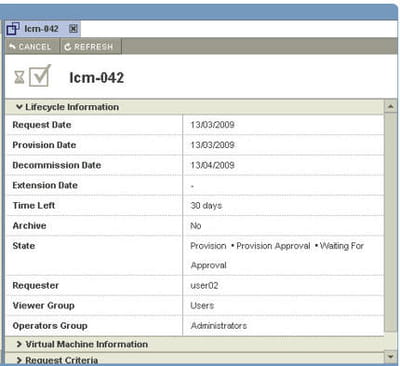The width and height of the screenshot is (400, 366).
Task: Select the user02 requester value
Action: pos(204,286)
